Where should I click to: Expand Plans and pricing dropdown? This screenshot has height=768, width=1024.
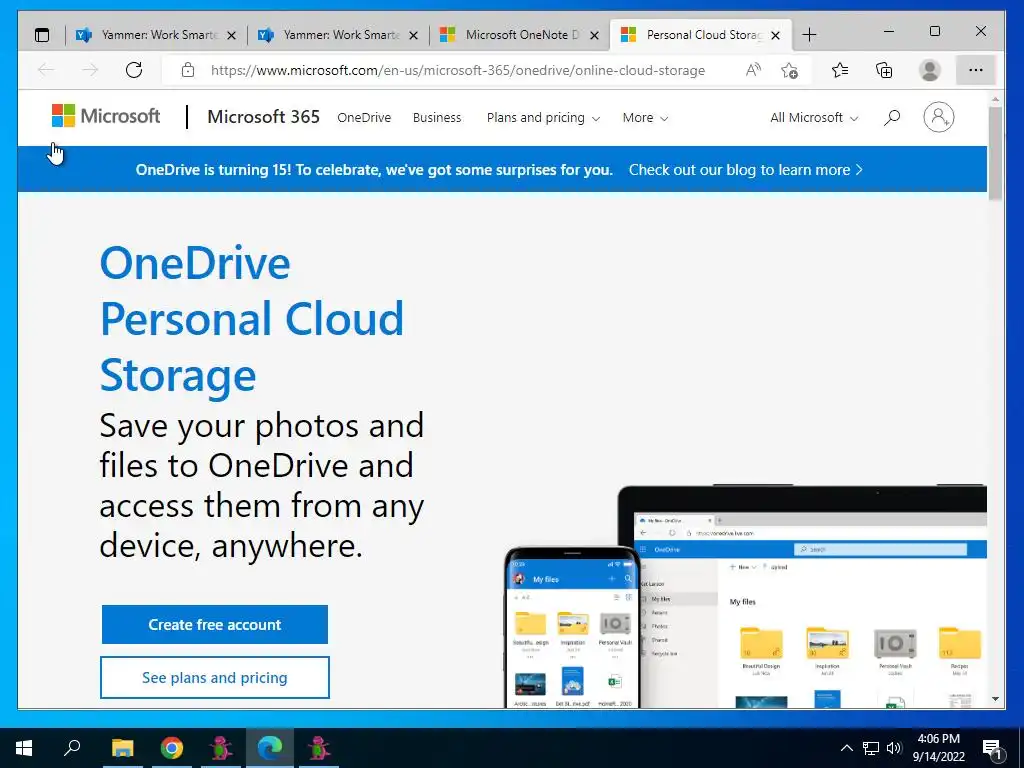click(543, 118)
